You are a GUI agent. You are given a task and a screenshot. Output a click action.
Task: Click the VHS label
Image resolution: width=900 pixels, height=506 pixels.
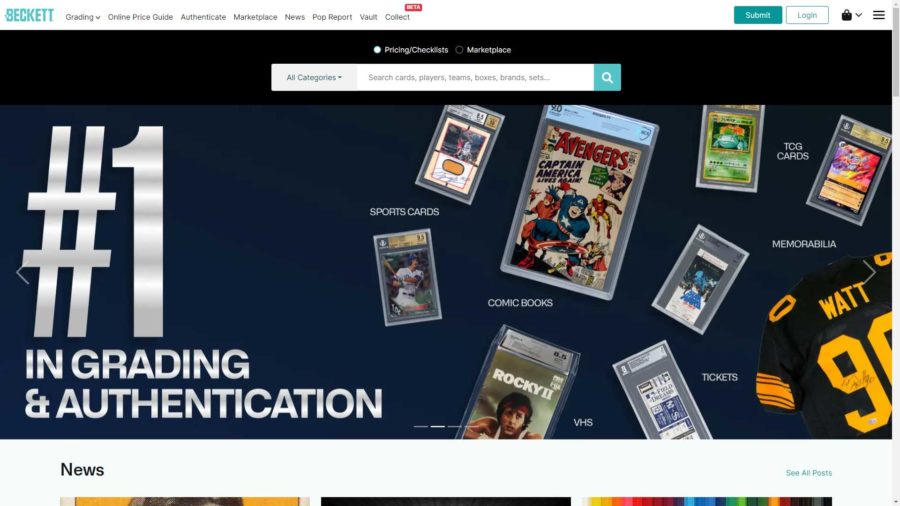[x=583, y=423]
